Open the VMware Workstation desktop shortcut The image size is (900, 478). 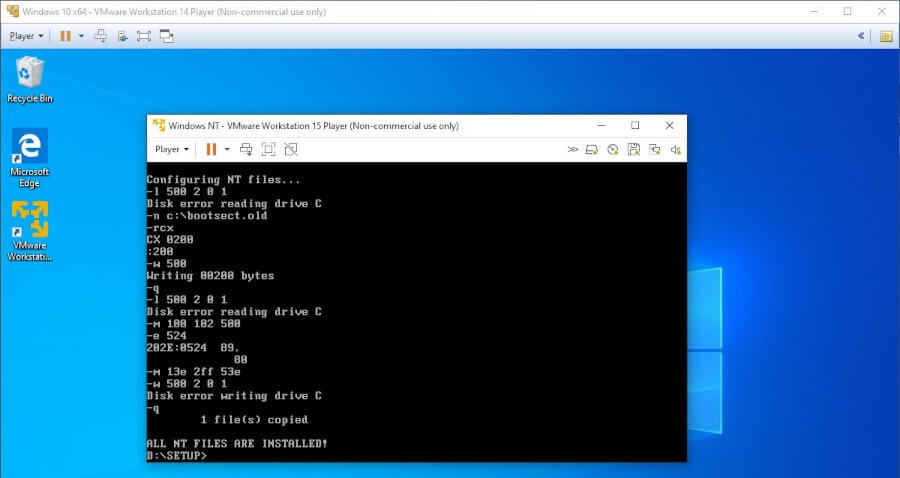coord(30,232)
